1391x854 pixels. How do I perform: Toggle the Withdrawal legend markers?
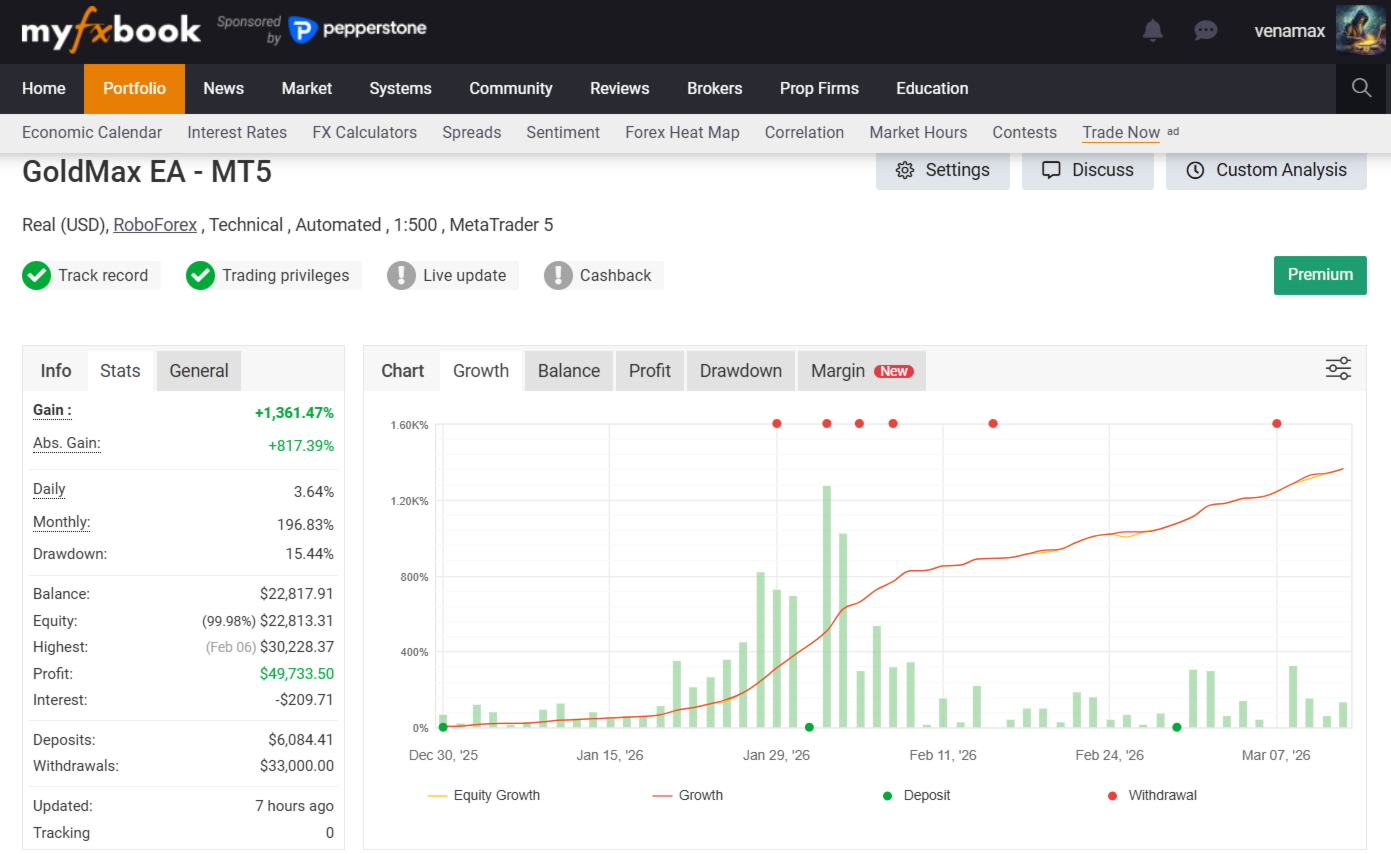click(1152, 796)
